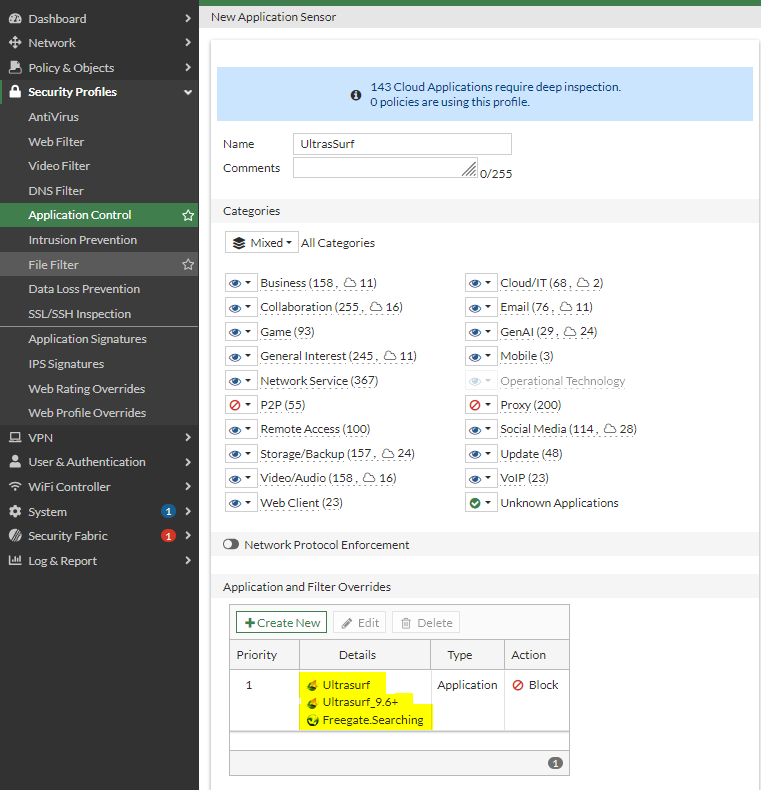Click the Name field containing UltrasSurf
This screenshot has height=790, width=761.
click(x=402, y=144)
